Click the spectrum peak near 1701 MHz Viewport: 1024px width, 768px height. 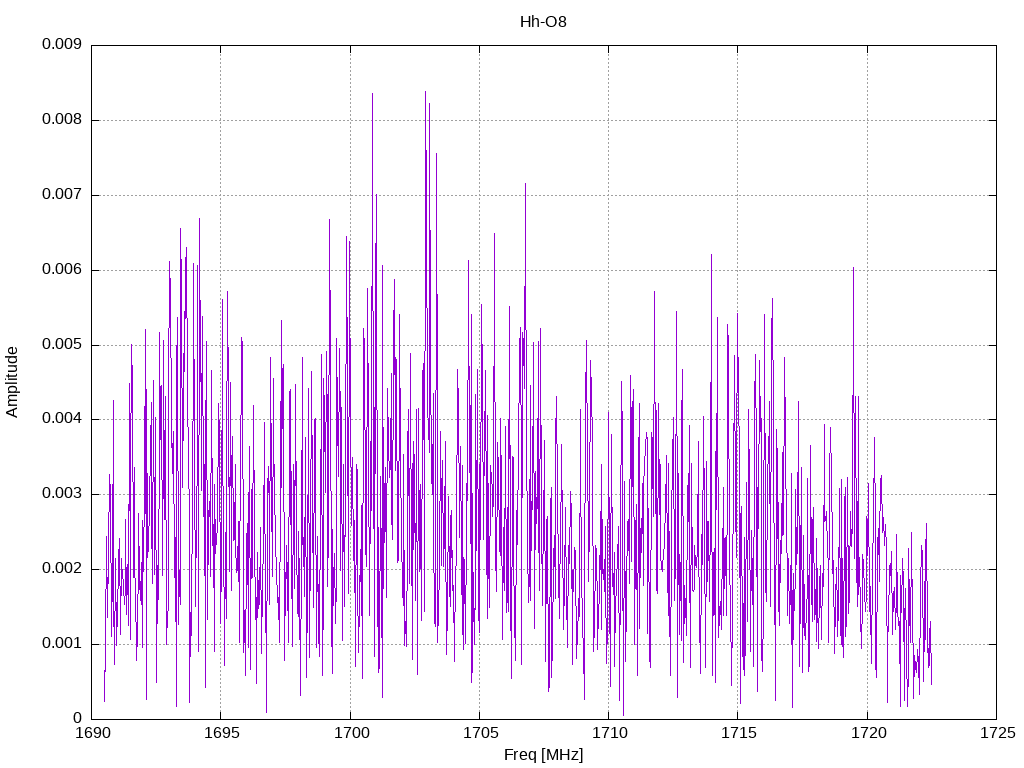point(372,94)
